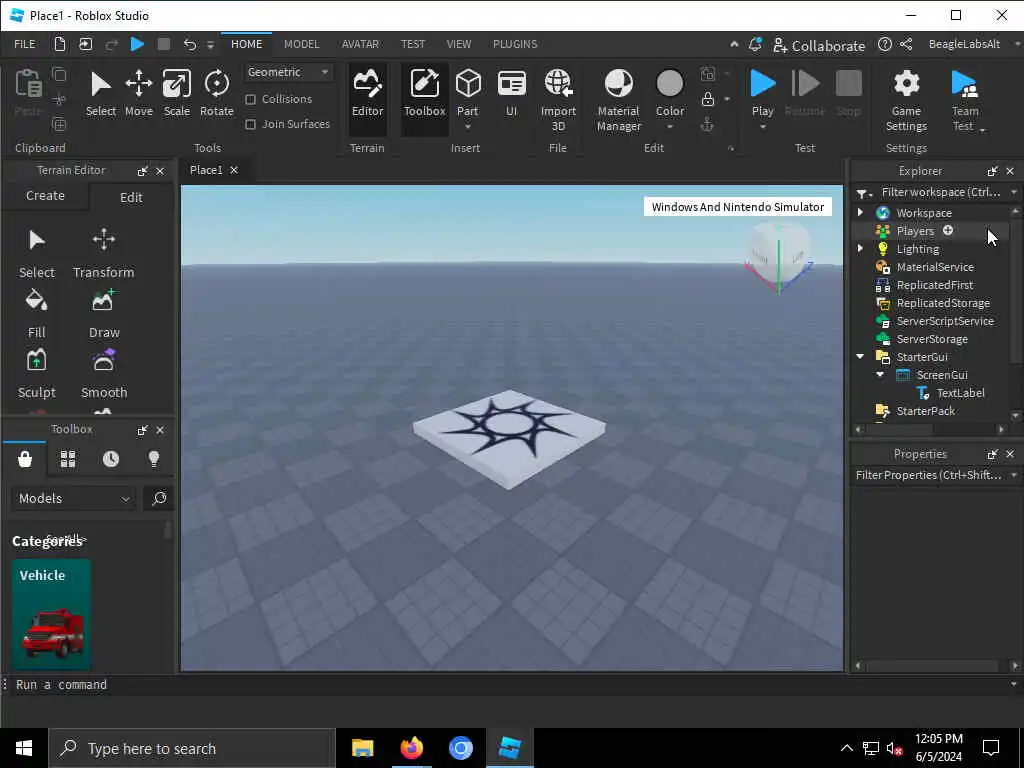This screenshot has height=768, width=1024.
Task: Collapse the ScreenGui tree node
Action: (880, 375)
